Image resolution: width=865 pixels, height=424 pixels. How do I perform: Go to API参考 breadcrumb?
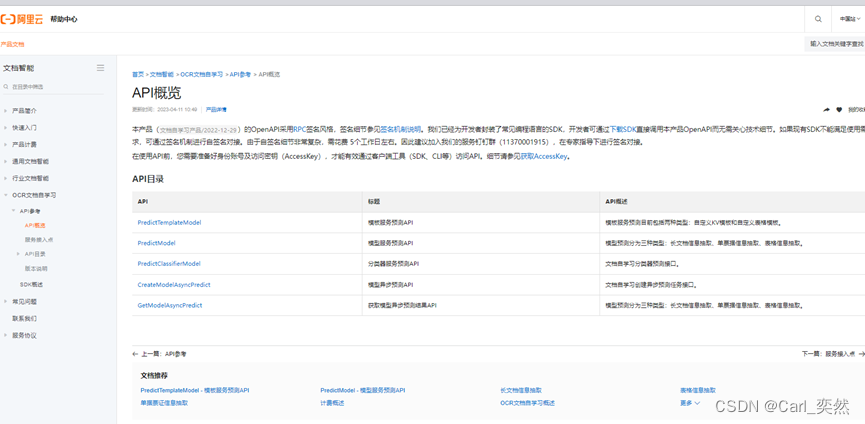point(240,74)
